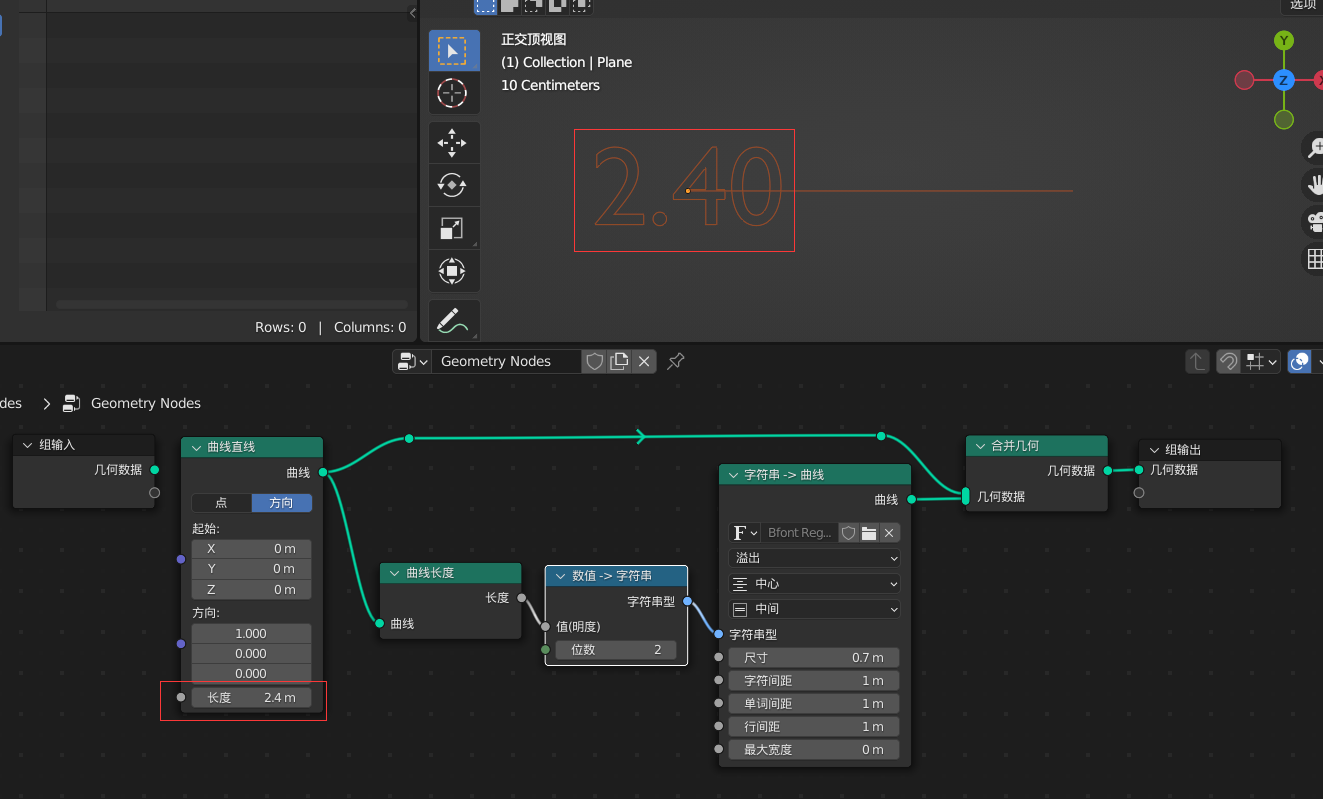Toggle the node editor pin icon
1323x799 pixels.
676,361
